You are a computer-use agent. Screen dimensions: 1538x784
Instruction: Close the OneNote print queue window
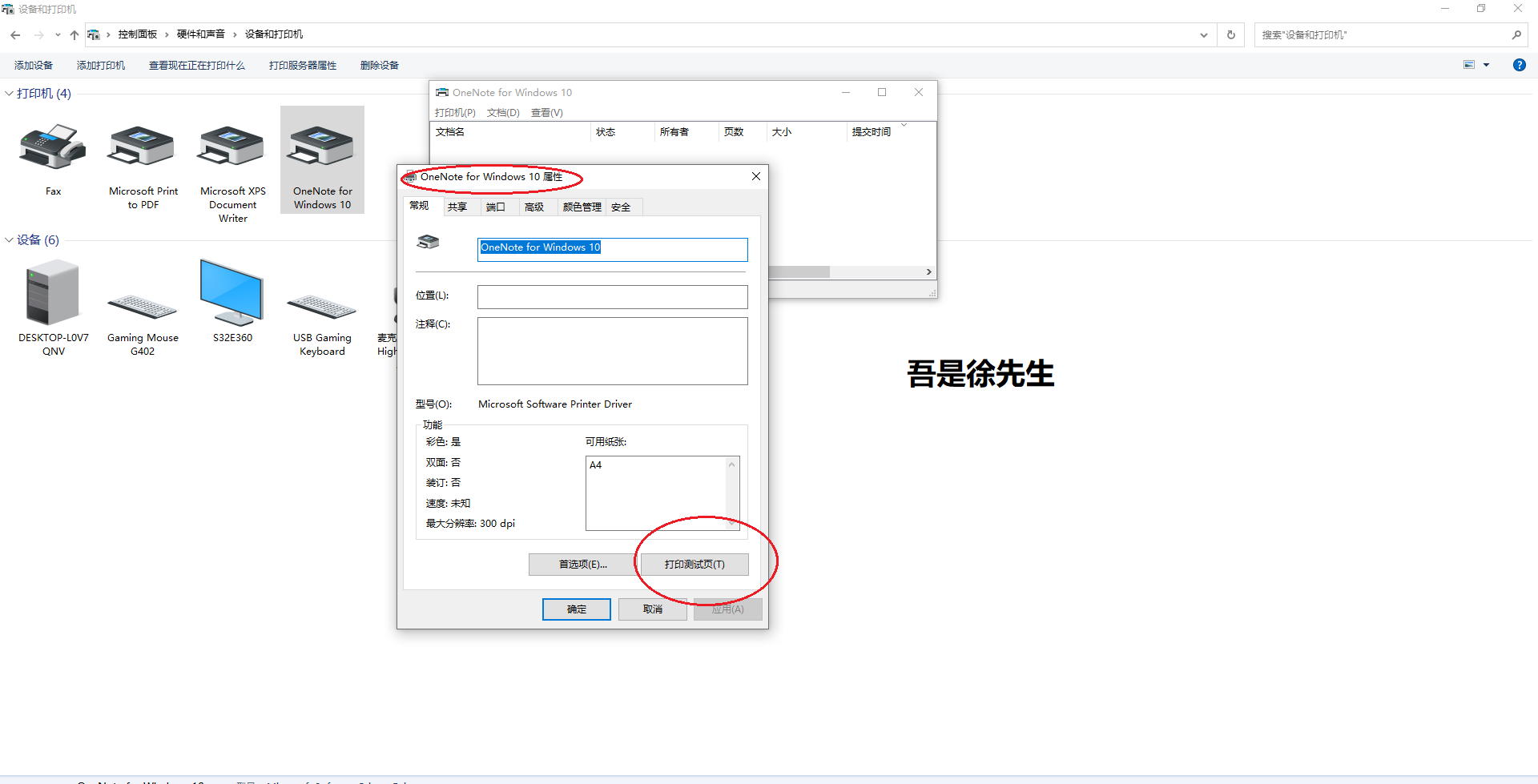[x=919, y=92]
